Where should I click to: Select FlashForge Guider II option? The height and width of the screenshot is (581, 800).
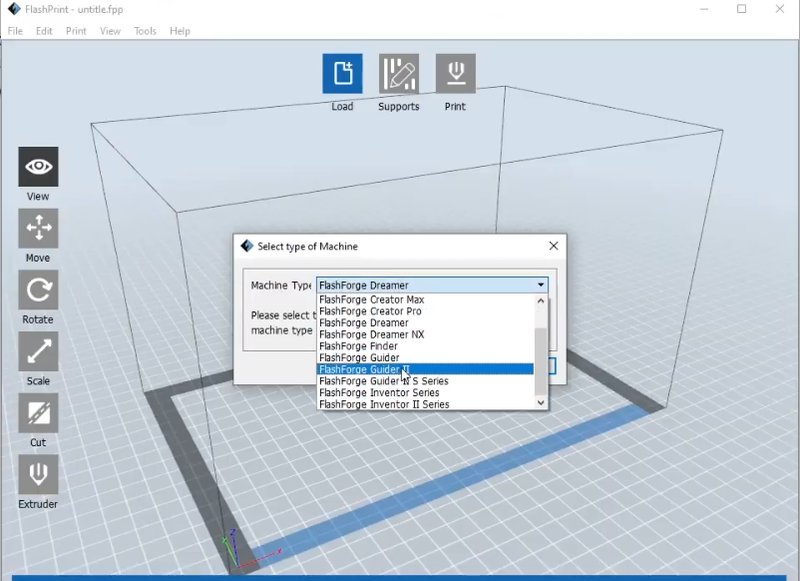[364, 369]
